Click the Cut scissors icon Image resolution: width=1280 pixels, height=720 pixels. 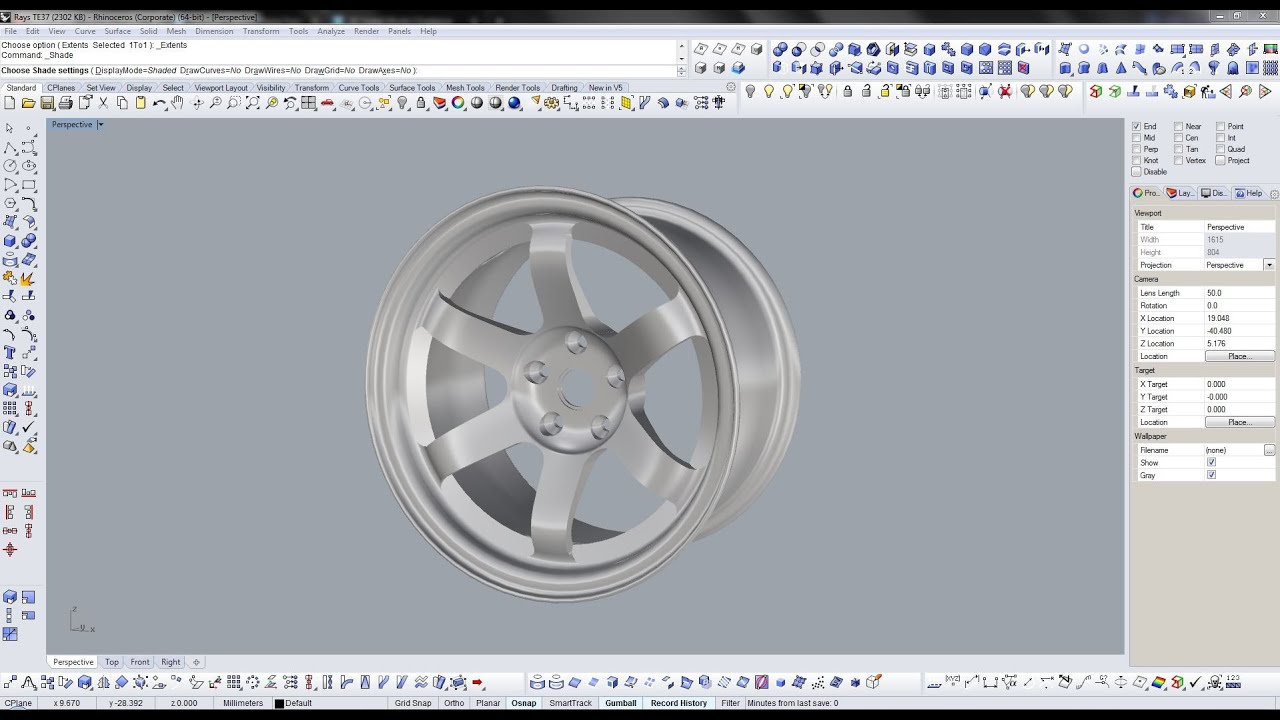coord(103,103)
